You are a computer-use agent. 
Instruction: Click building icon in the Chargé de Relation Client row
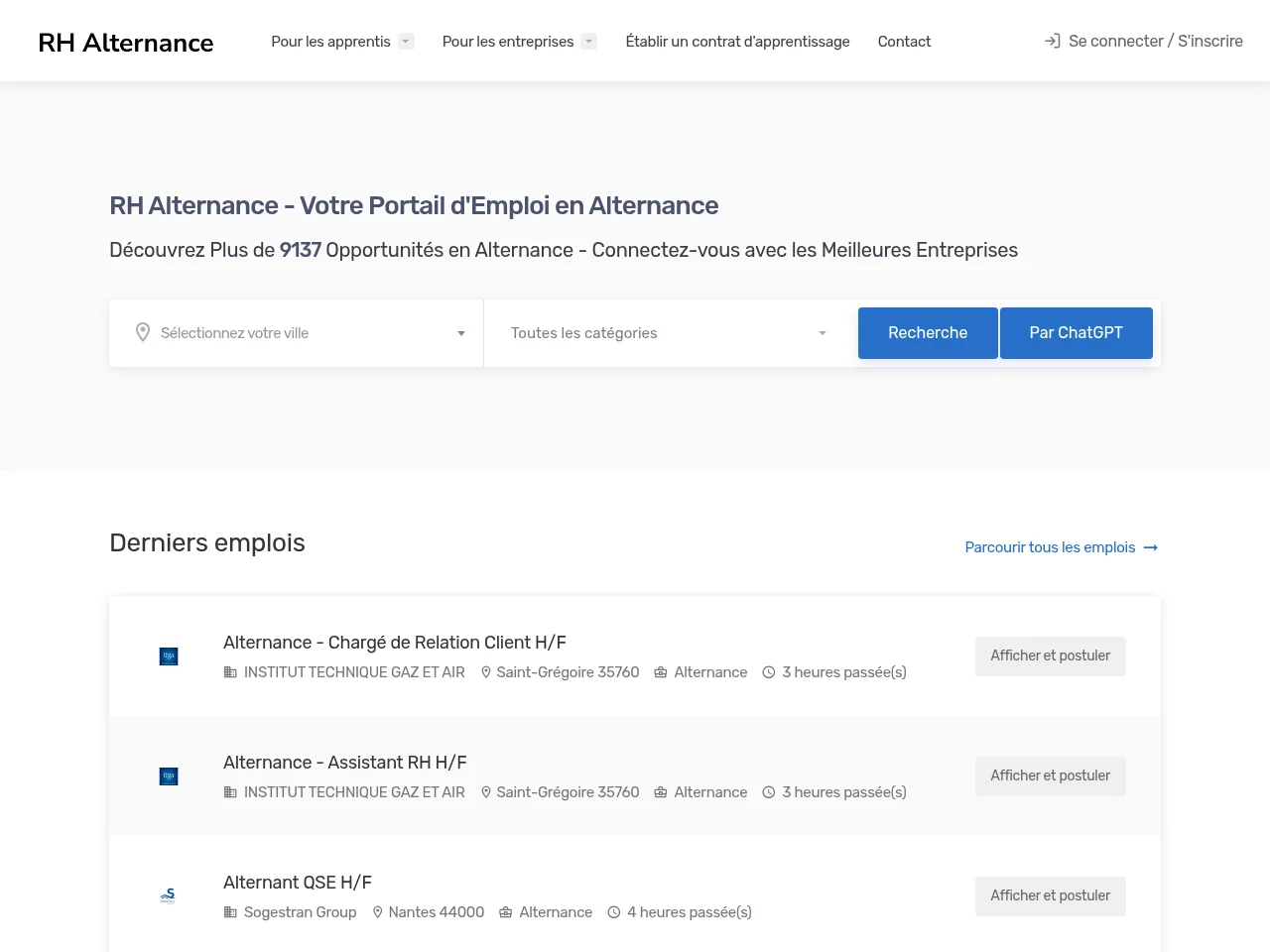[230, 672]
